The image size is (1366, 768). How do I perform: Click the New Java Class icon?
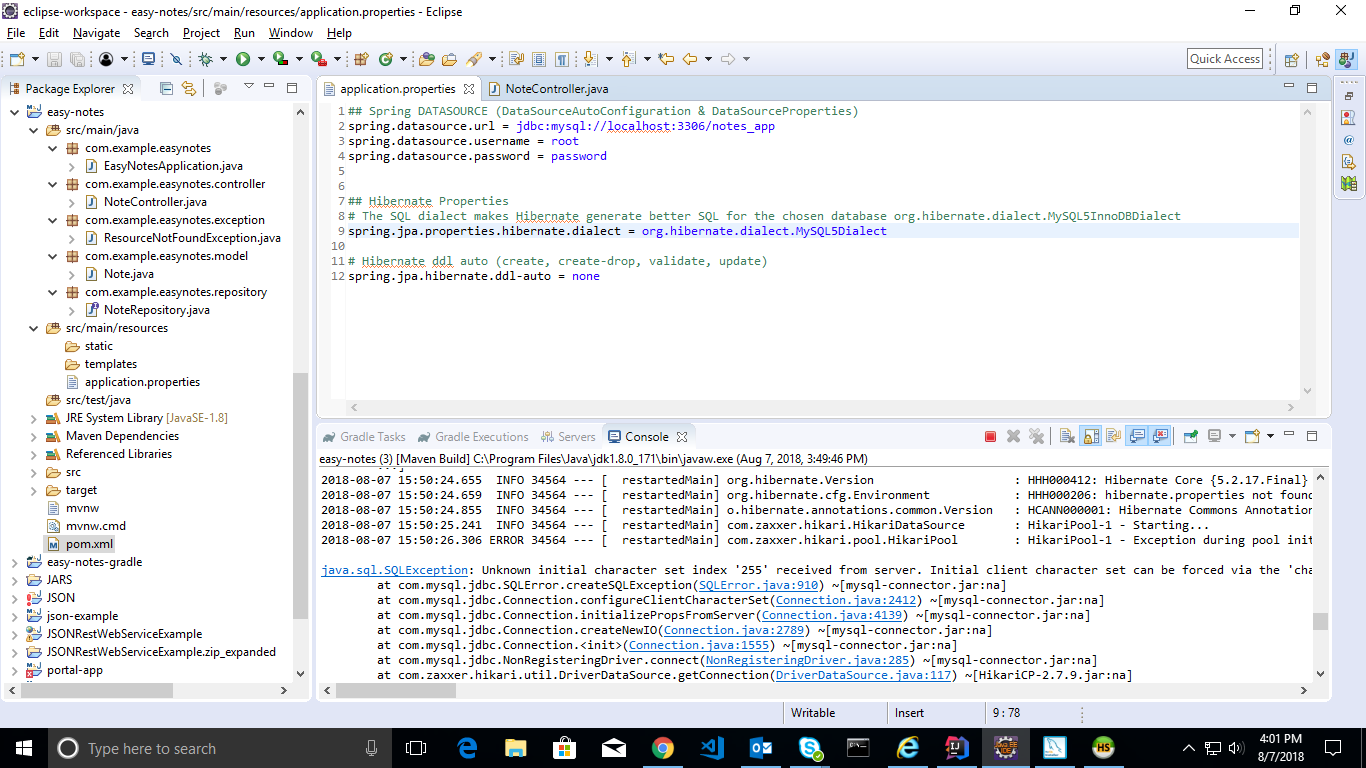tap(385, 59)
